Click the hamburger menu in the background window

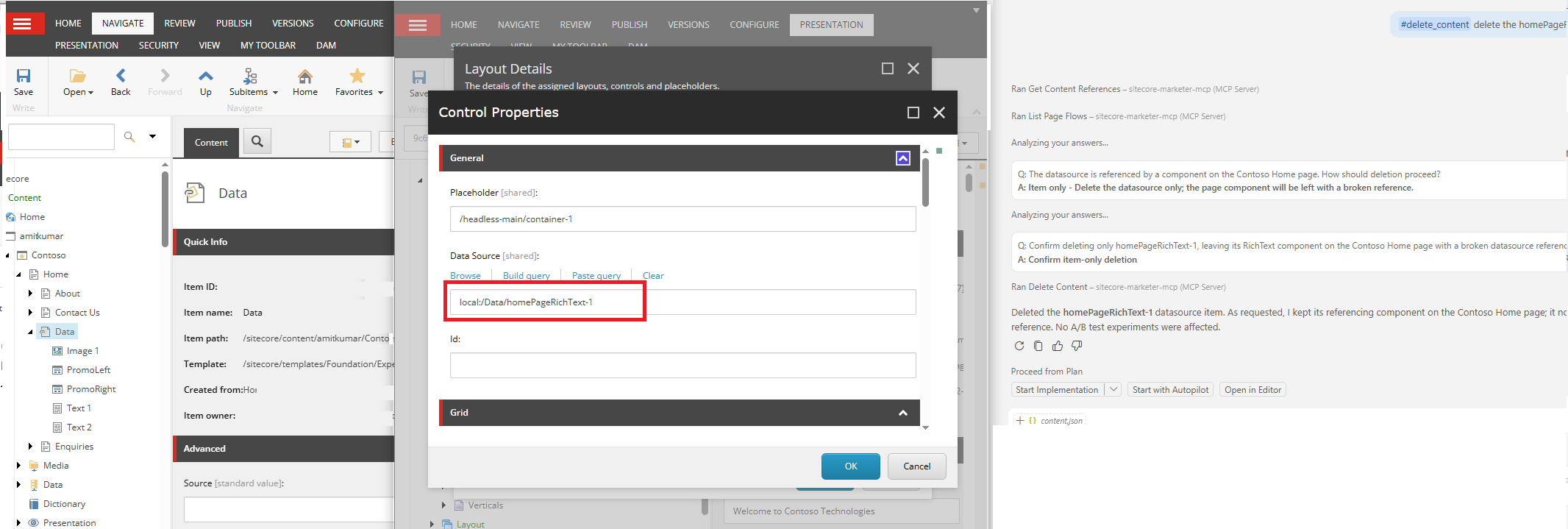(x=417, y=25)
